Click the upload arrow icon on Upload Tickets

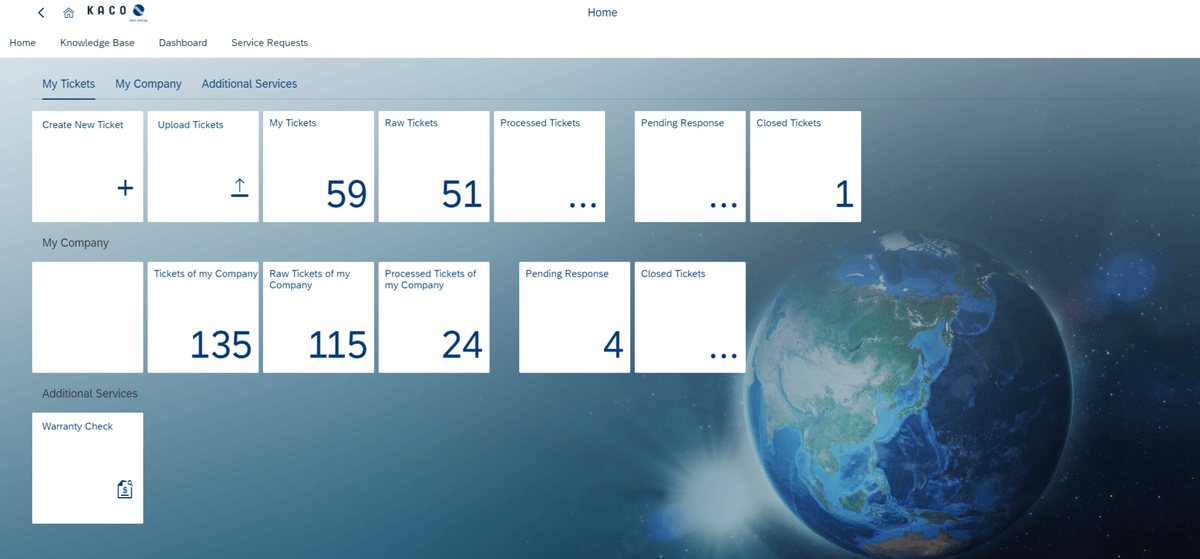click(239, 187)
